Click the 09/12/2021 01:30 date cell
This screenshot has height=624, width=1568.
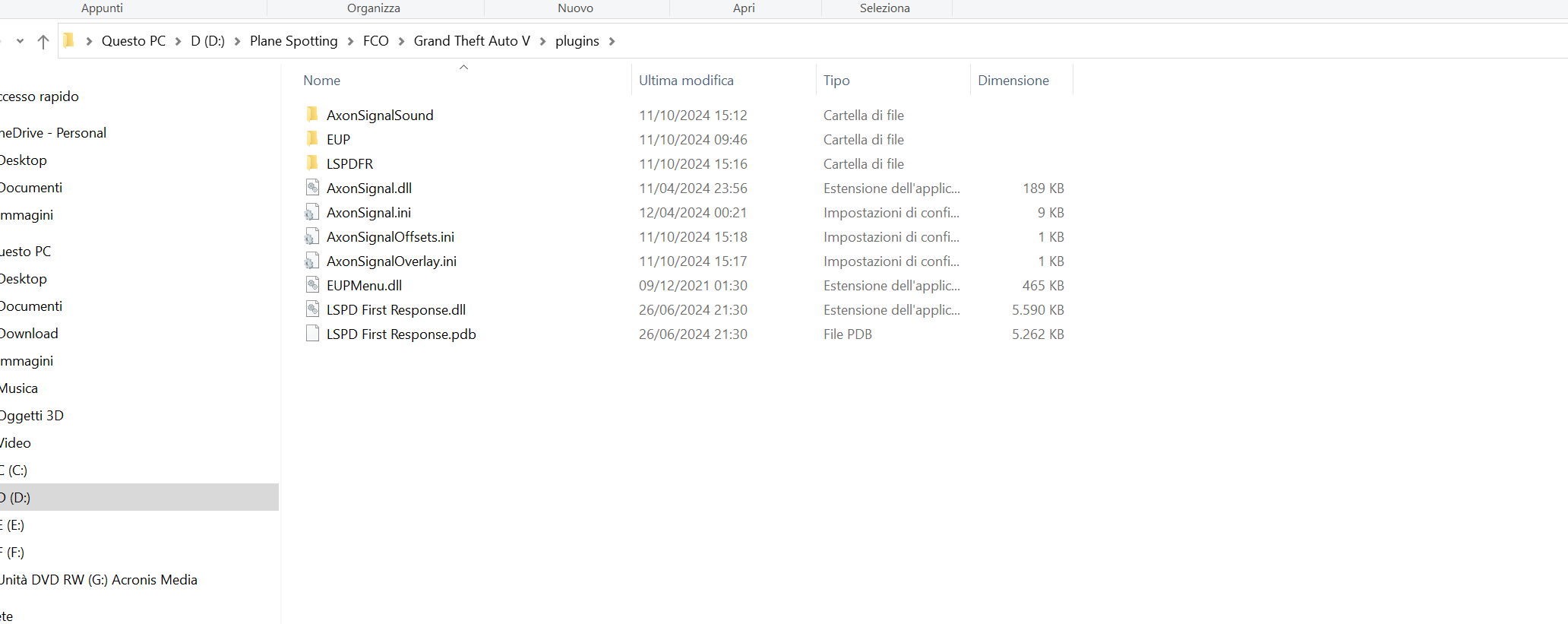click(693, 286)
